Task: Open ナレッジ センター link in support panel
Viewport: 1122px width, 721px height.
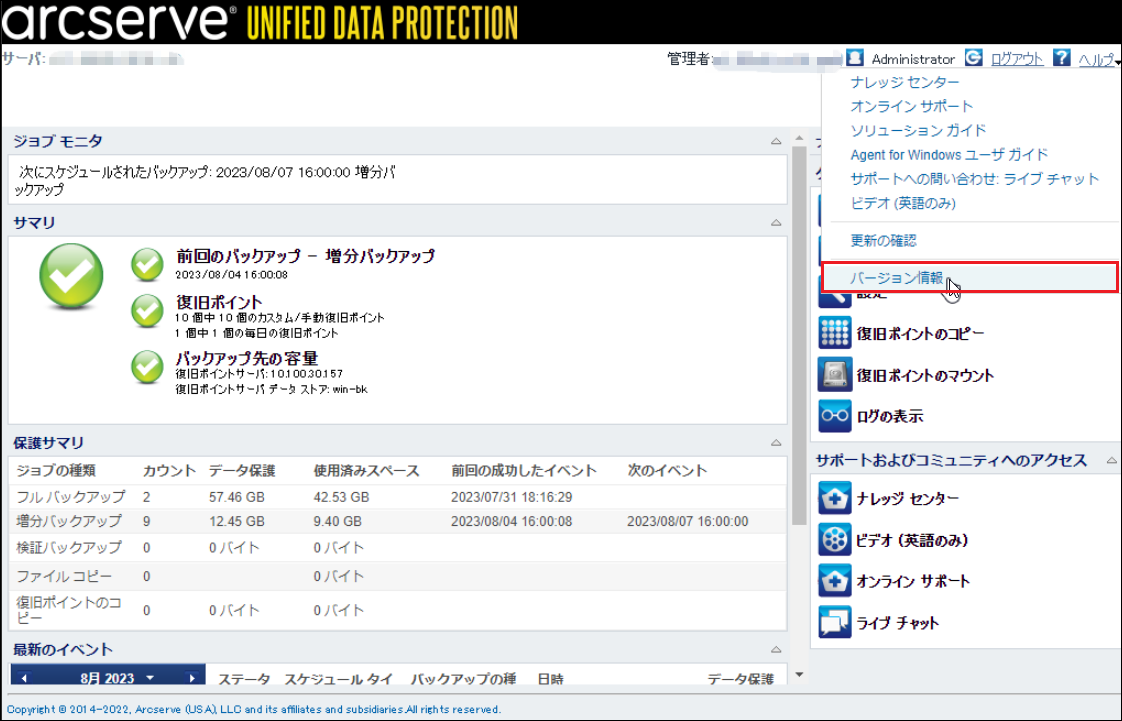Action: click(907, 499)
